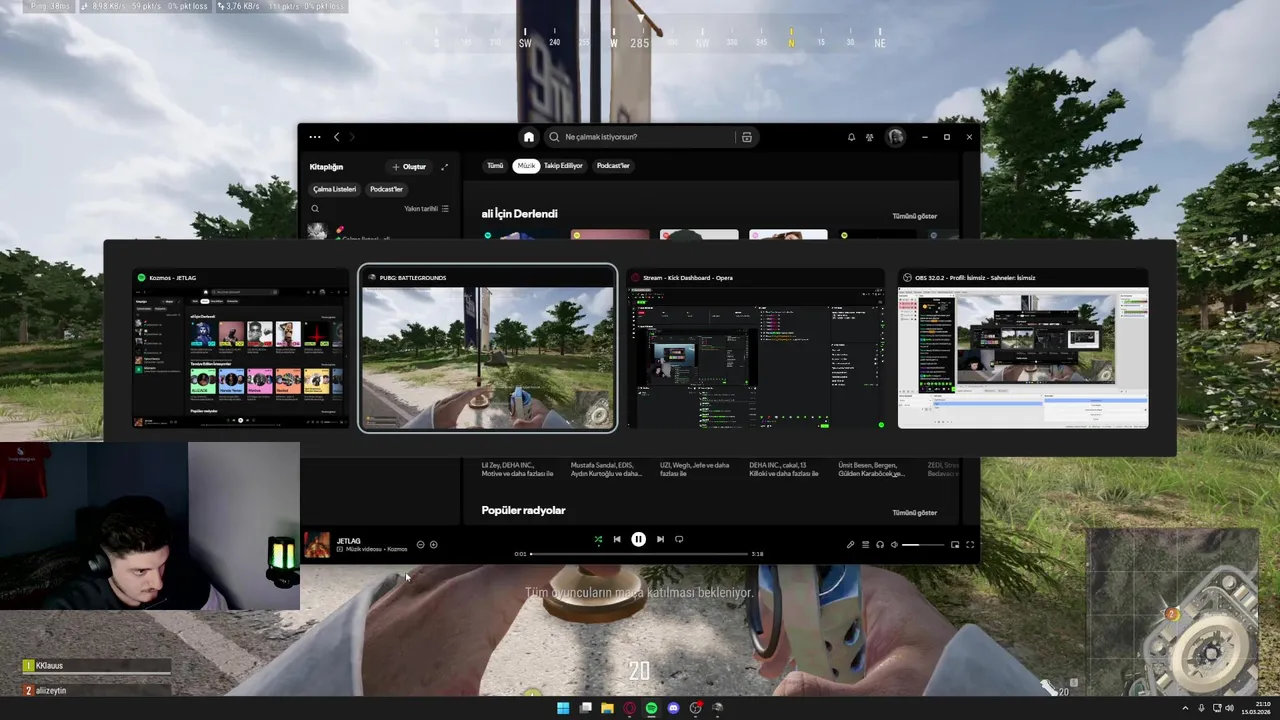
Task: Go forward with Spotify's right arrow
Action: pos(352,137)
